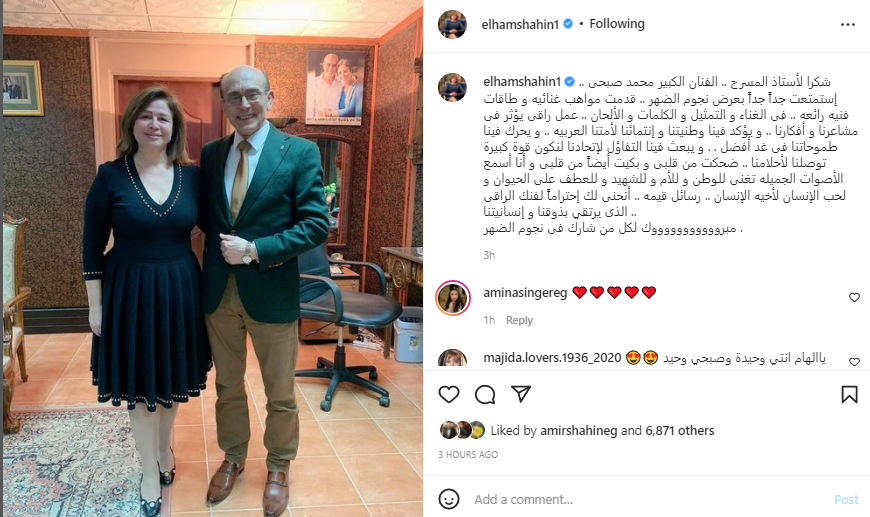
Task: Open the three-dot more options menu
Action: click(x=848, y=24)
